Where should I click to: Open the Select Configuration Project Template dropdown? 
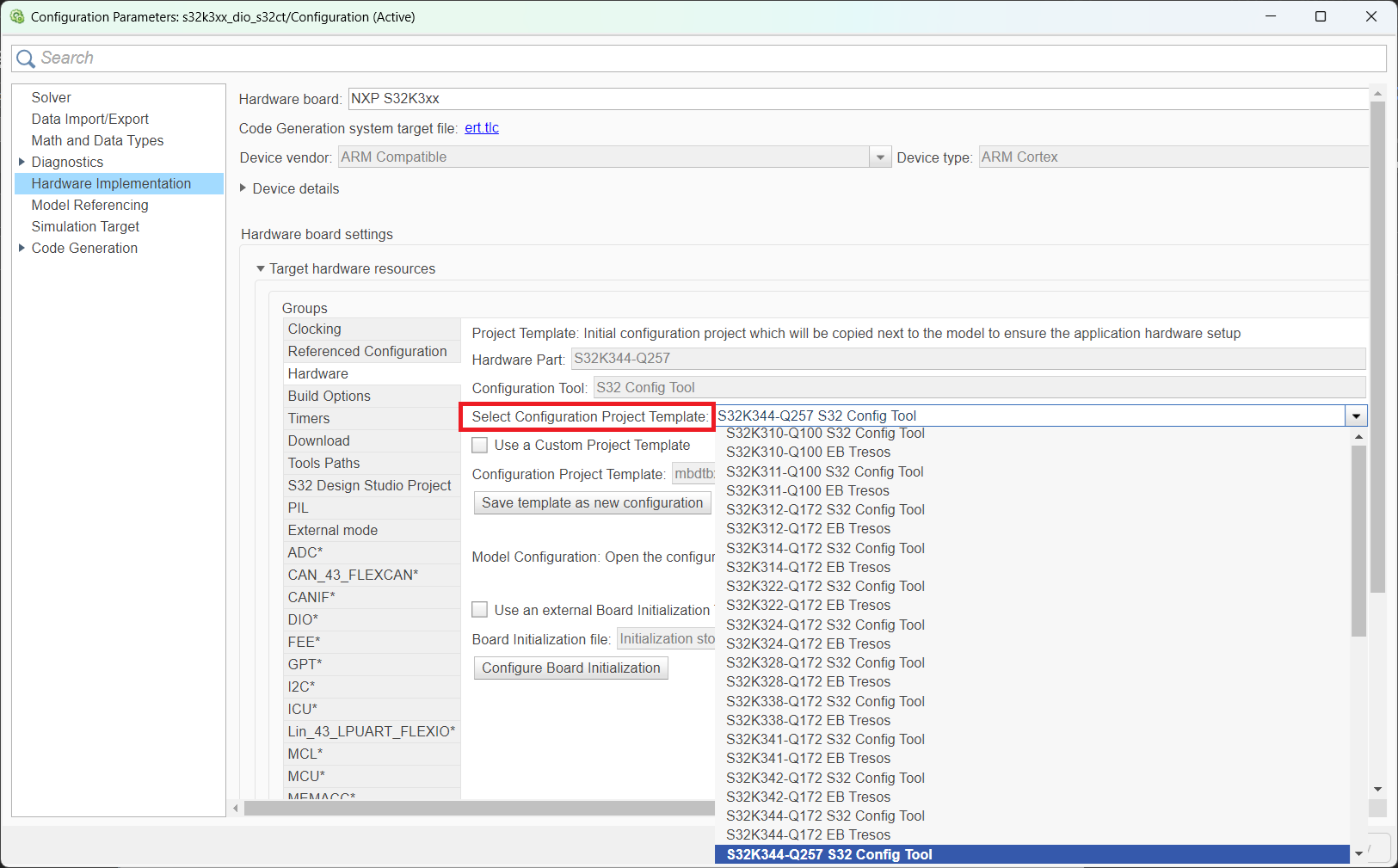click(1356, 416)
